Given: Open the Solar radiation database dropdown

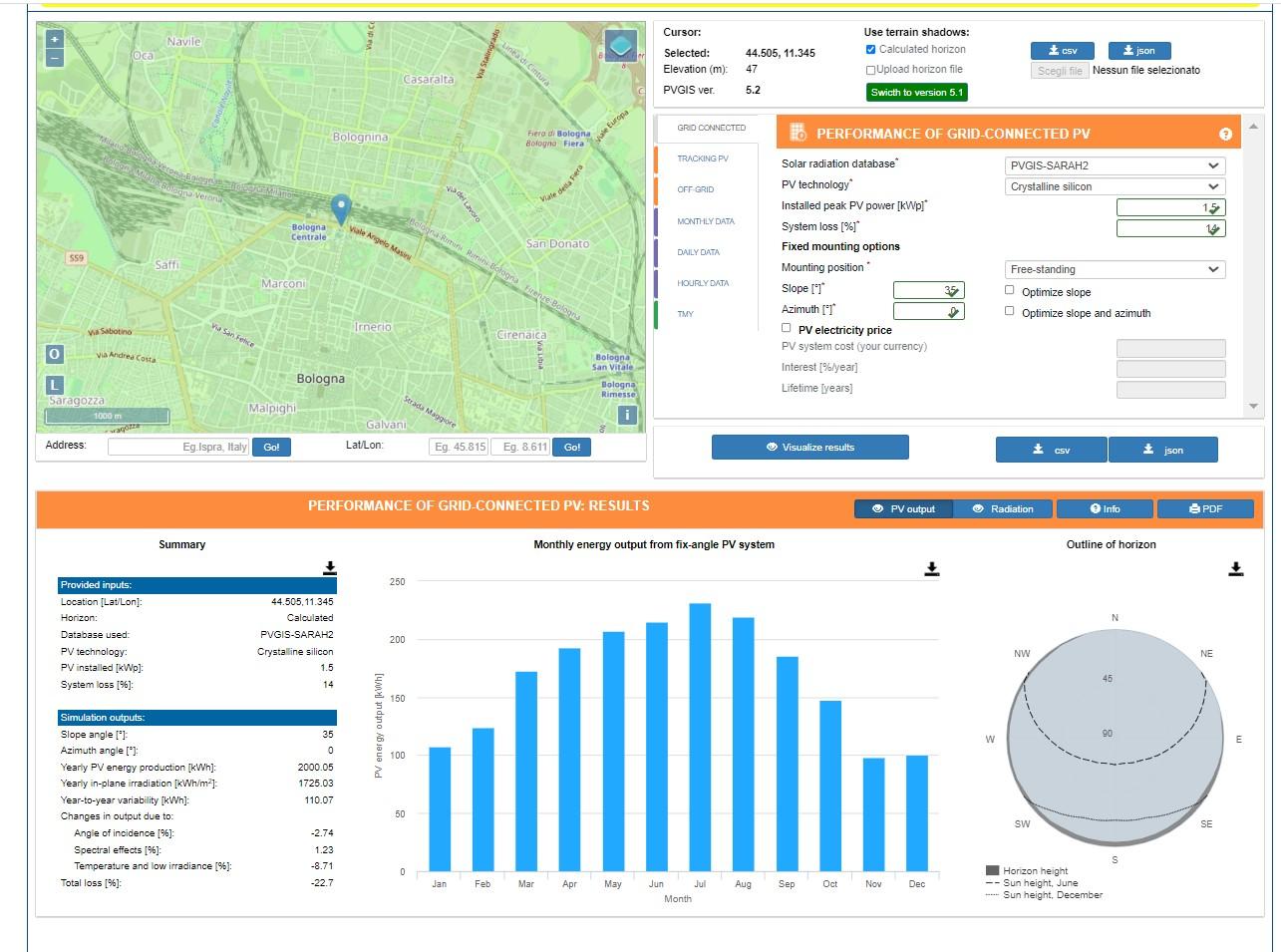Looking at the screenshot, I should (1116, 165).
